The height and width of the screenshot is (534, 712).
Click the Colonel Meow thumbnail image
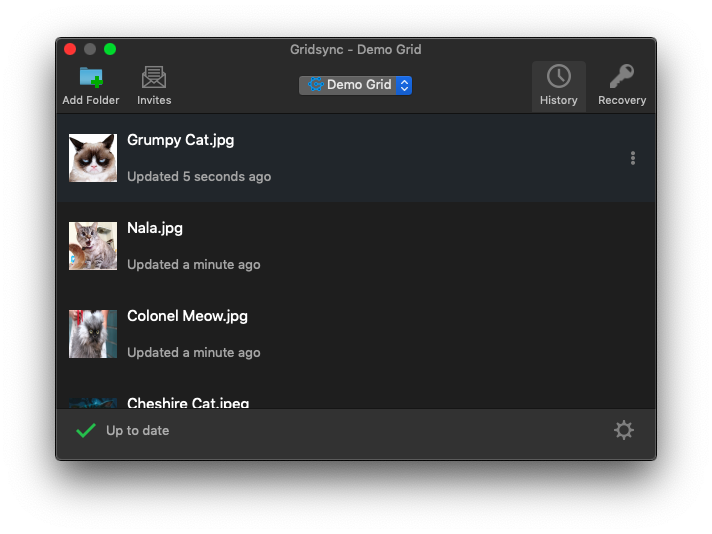pyautogui.click(x=93, y=334)
